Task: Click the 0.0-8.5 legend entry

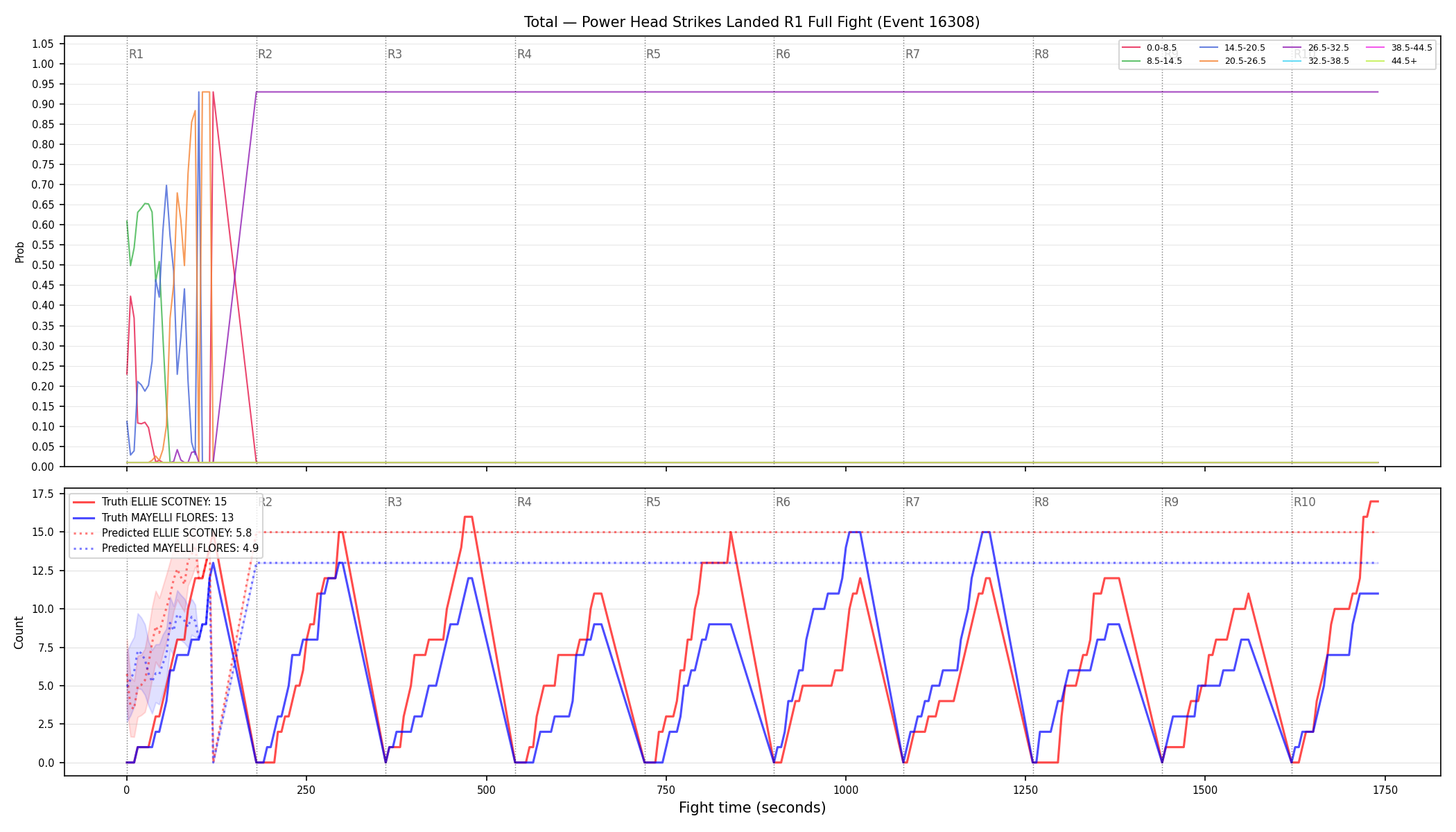Action: click(x=1150, y=48)
